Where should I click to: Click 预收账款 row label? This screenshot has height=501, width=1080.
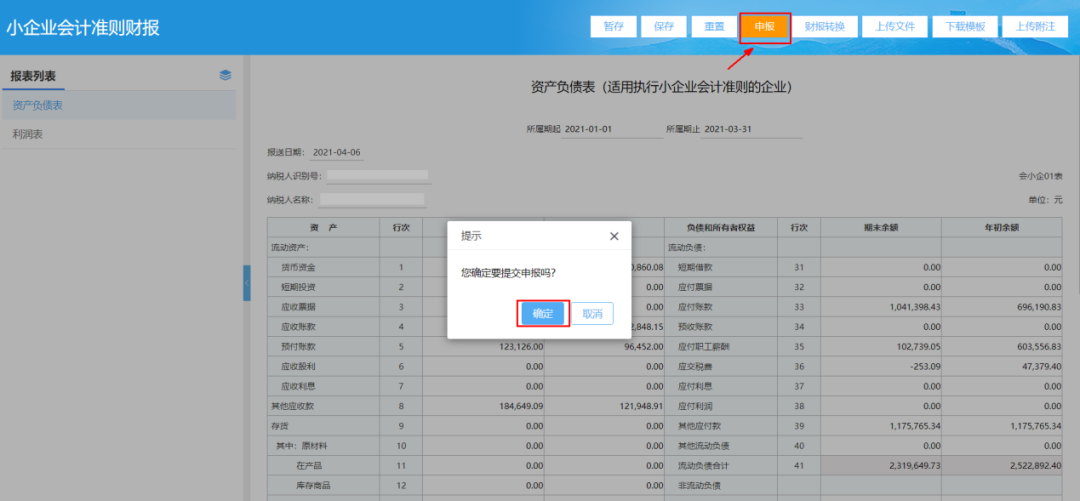click(x=695, y=327)
